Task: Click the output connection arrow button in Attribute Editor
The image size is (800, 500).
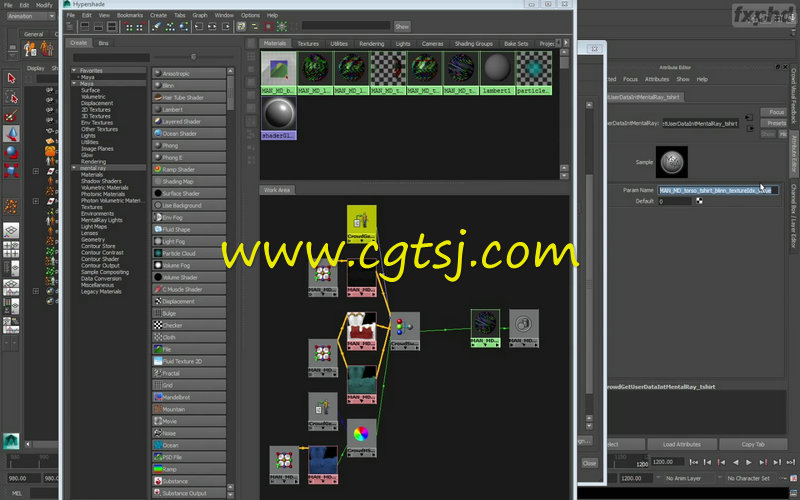Action: 750,129
